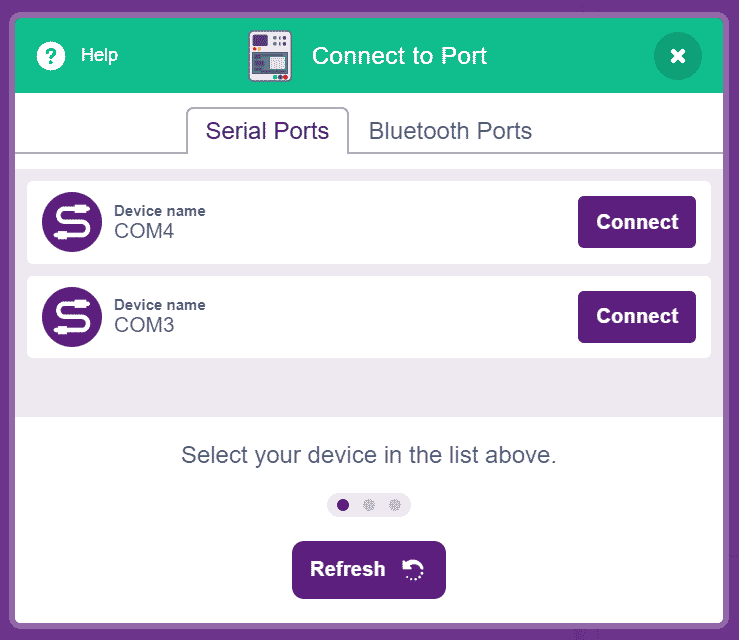Connect to the COM4 device
The height and width of the screenshot is (640, 739).
(x=637, y=222)
